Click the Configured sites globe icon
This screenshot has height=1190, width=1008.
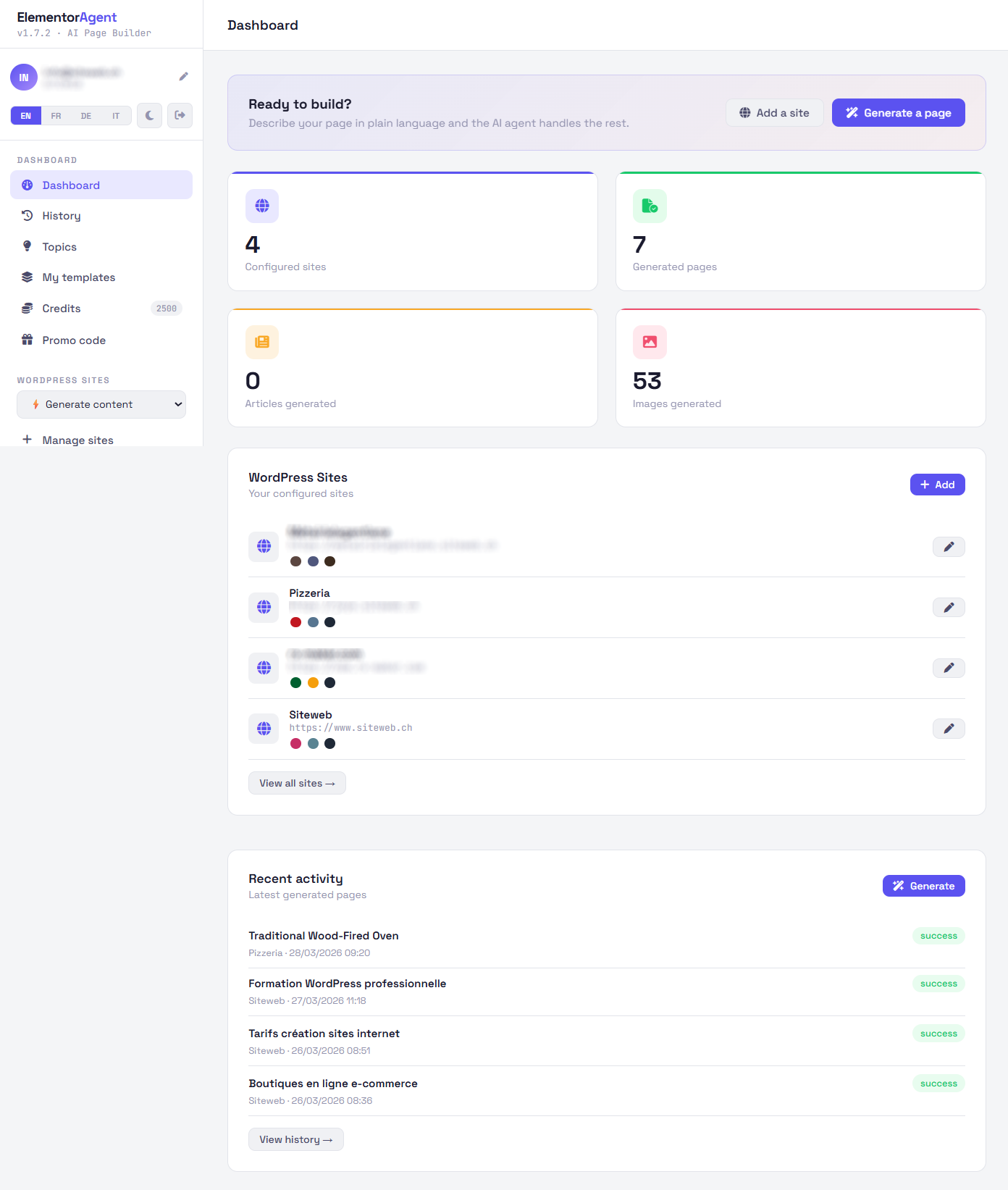(x=262, y=206)
